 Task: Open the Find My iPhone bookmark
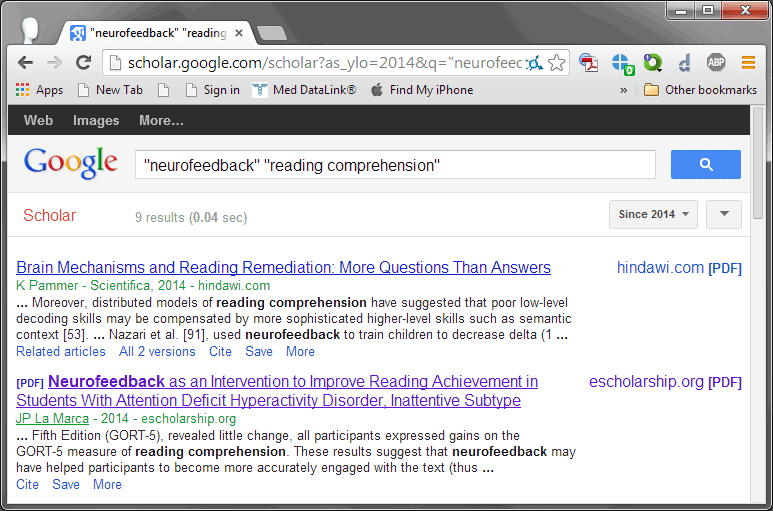click(422, 90)
